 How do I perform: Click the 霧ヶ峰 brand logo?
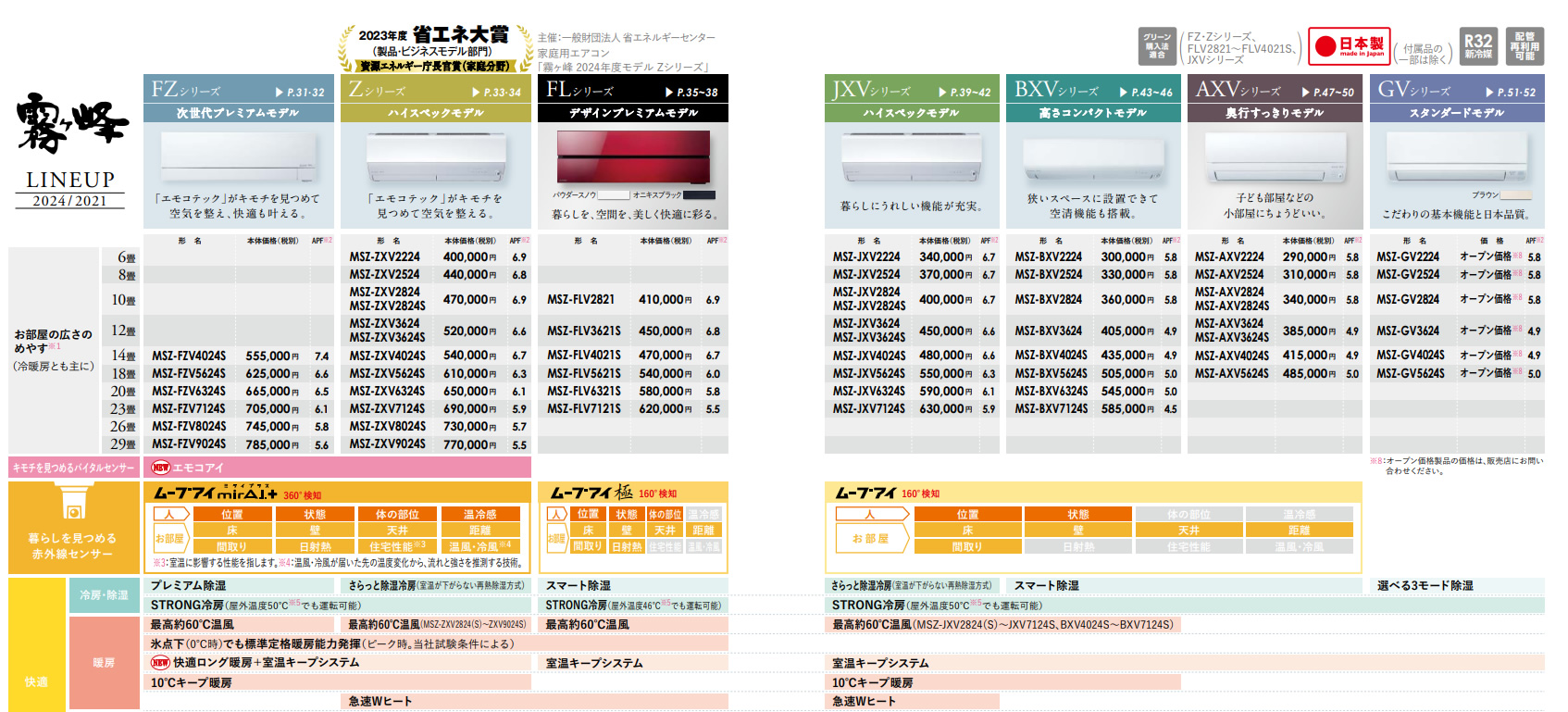tap(71, 121)
